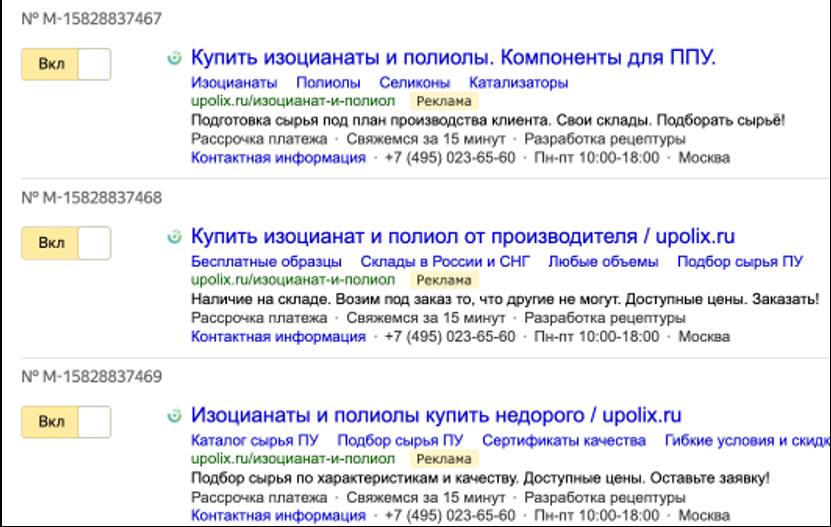The width and height of the screenshot is (831, 527).
Task: Open the Гибкие условия и скидки sitelink
Action: coord(747,441)
